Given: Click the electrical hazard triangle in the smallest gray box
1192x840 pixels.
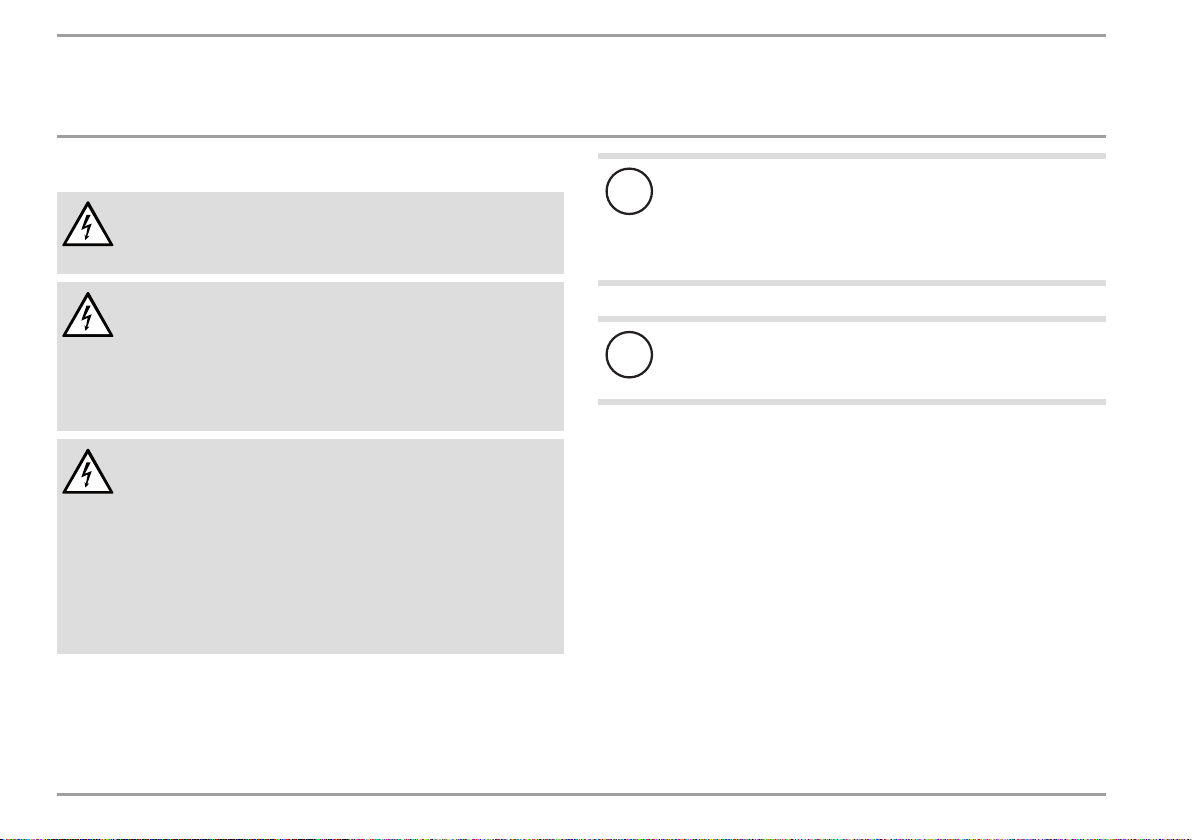Looking at the screenshot, I should click(87, 224).
